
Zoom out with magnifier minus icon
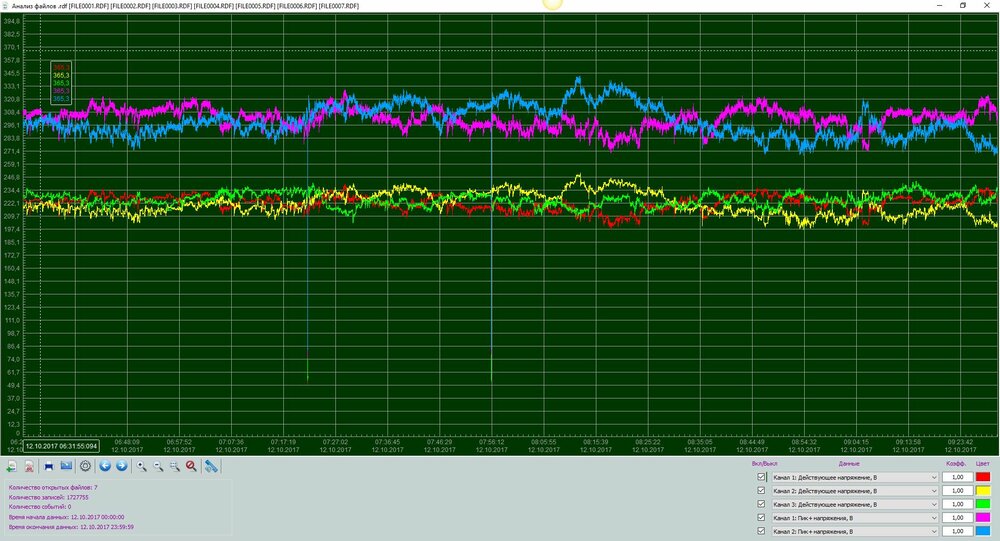point(158,466)
